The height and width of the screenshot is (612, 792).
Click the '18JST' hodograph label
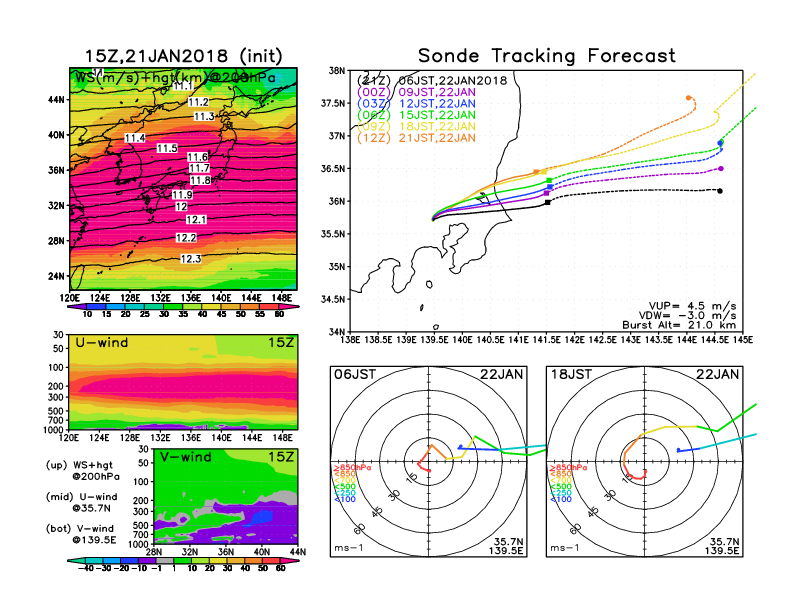click(571, 374)
